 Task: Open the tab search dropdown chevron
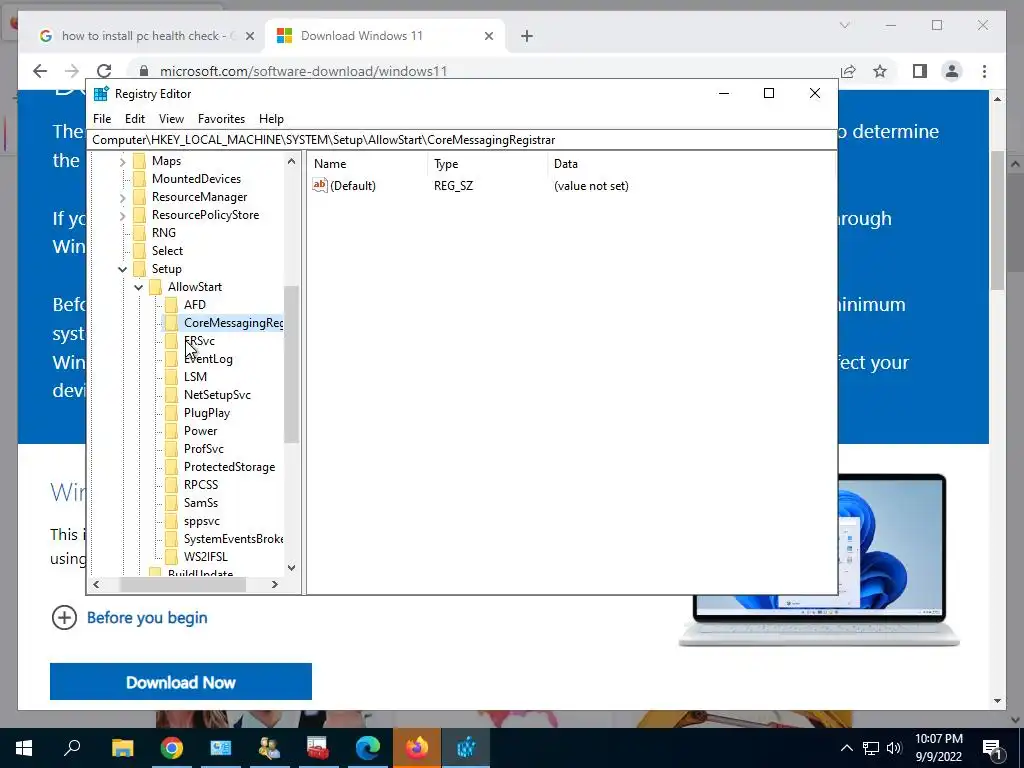pos(844,25)
